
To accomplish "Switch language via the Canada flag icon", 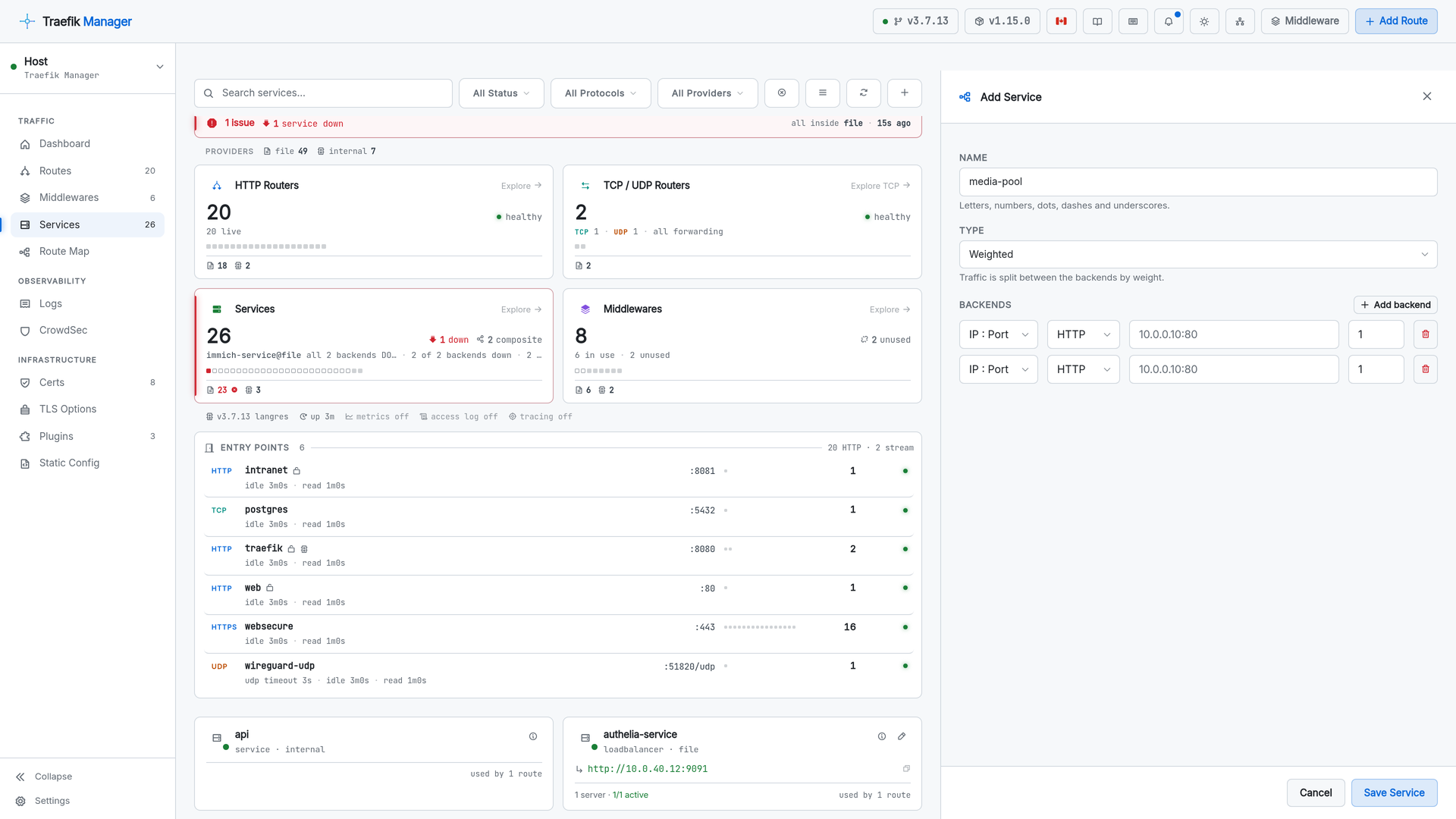I will coord(1061,21).
